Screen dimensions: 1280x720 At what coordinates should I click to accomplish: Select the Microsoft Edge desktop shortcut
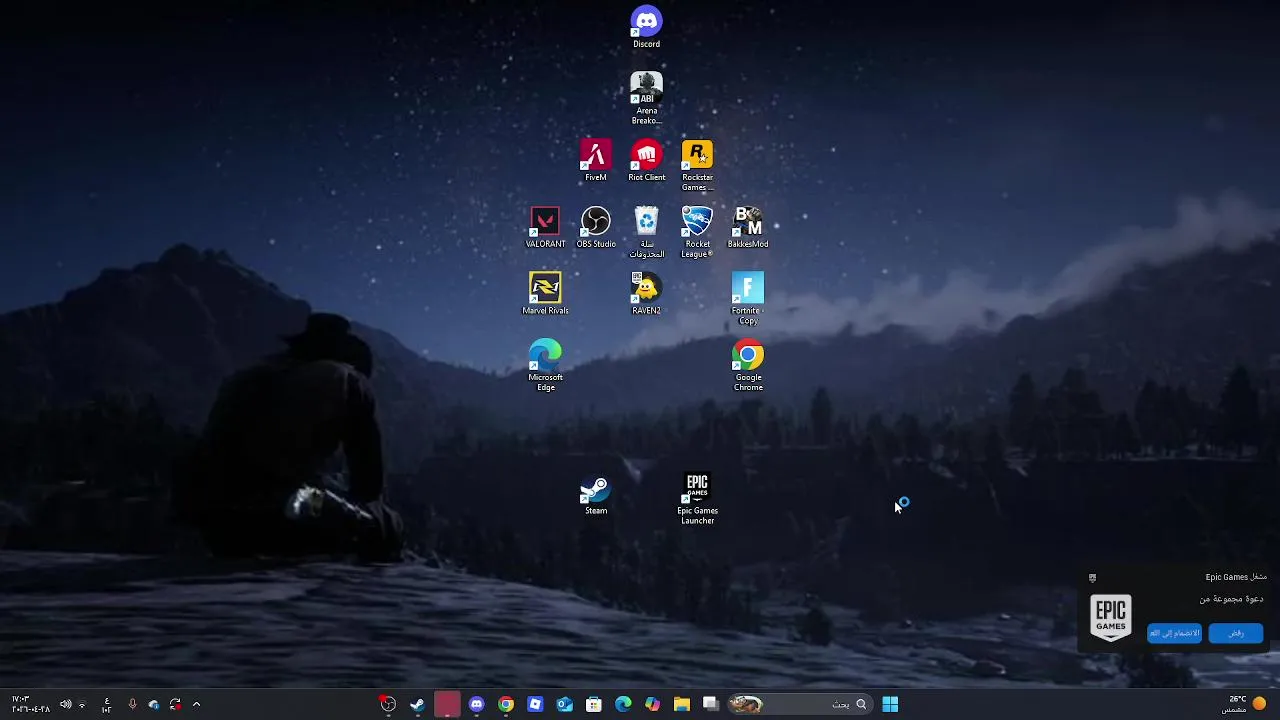pos(545,365)
